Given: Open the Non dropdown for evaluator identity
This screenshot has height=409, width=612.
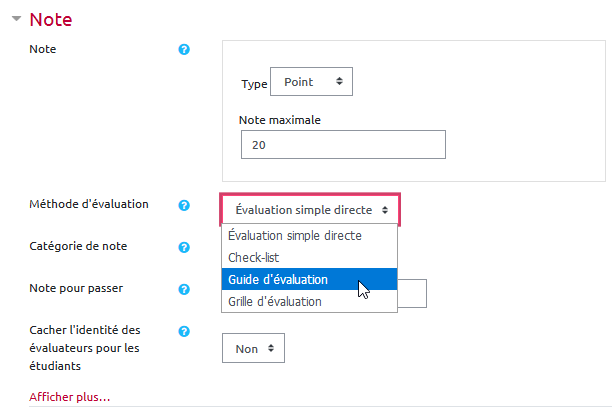Looking at the screenshot, I should (253, 349).
